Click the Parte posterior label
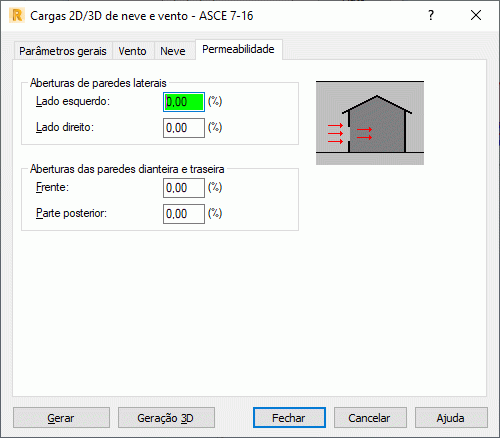500x438 pixels. pyautogui.click(x=71, y=213)
